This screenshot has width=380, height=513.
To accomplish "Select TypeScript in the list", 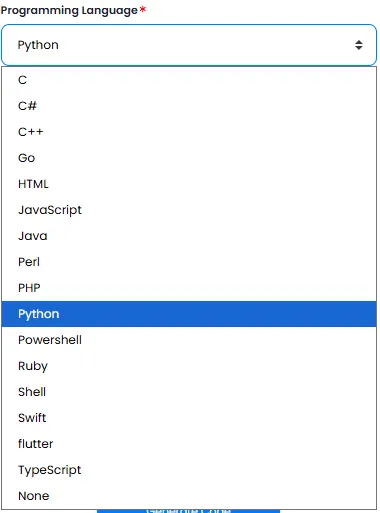I will click(x=189, y=470).
